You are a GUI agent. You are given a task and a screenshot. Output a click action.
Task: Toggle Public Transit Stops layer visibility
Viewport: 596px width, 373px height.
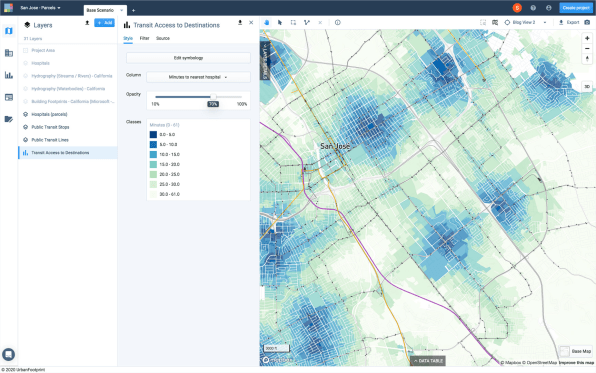coord(26,127)
